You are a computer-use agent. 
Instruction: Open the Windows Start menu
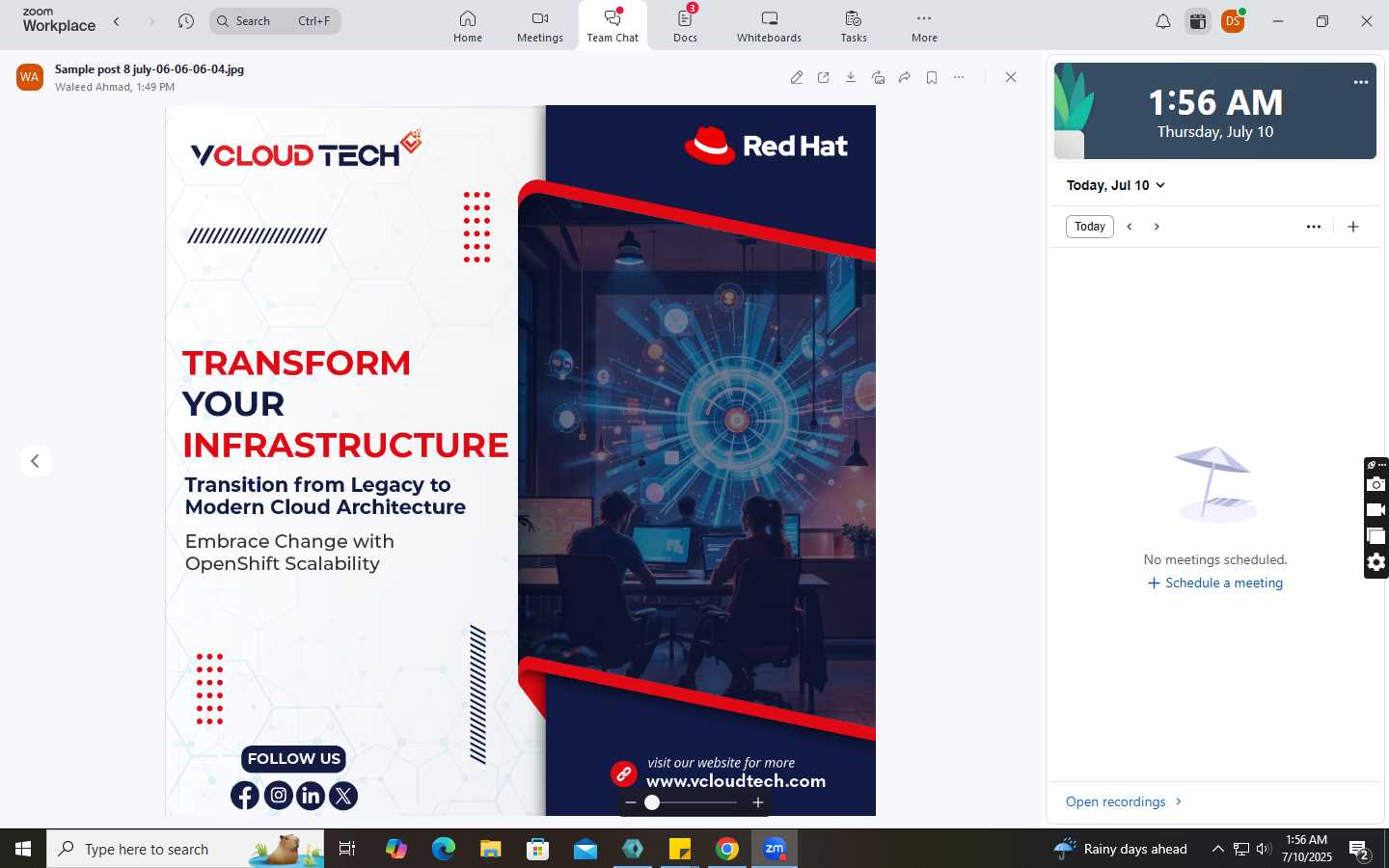(23, 849)
